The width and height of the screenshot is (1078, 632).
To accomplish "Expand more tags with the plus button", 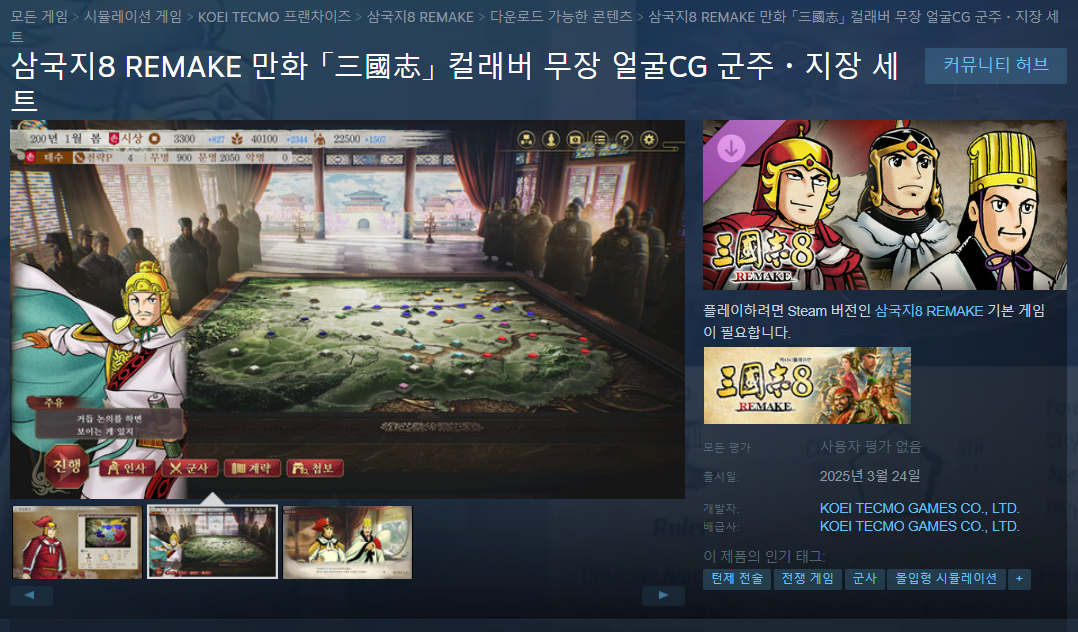I will (x=1019, y=579).
